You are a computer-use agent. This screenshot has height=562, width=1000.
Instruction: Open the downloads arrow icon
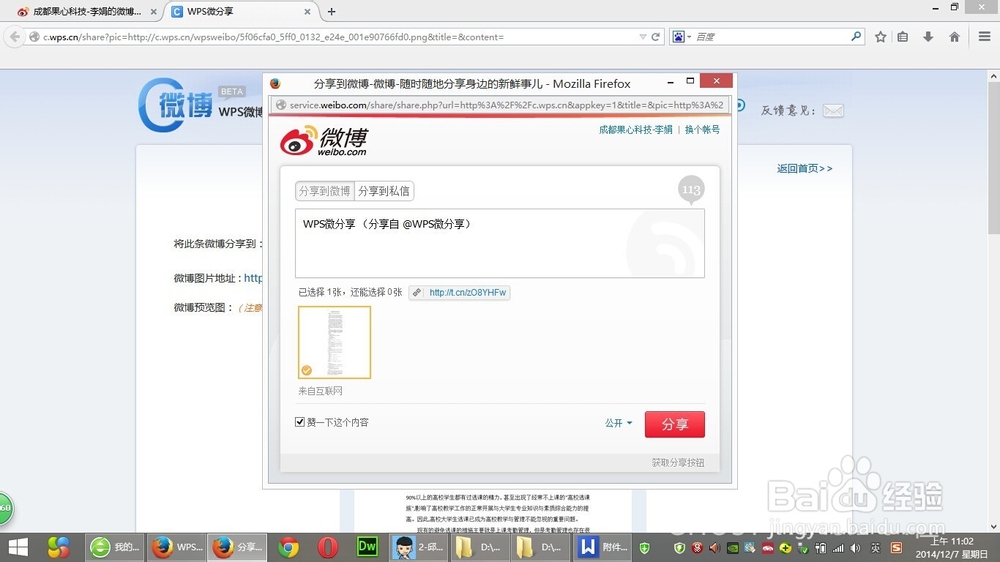tap(928, 37)
